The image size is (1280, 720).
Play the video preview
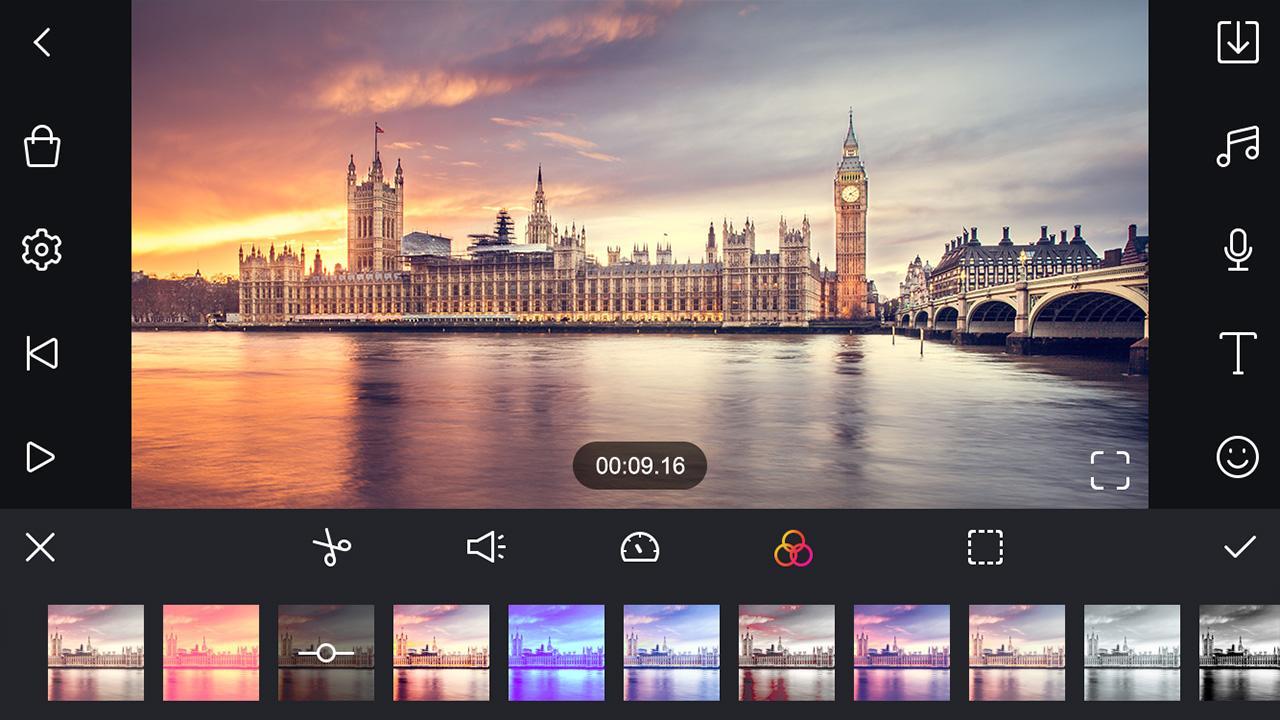(40, 457)
